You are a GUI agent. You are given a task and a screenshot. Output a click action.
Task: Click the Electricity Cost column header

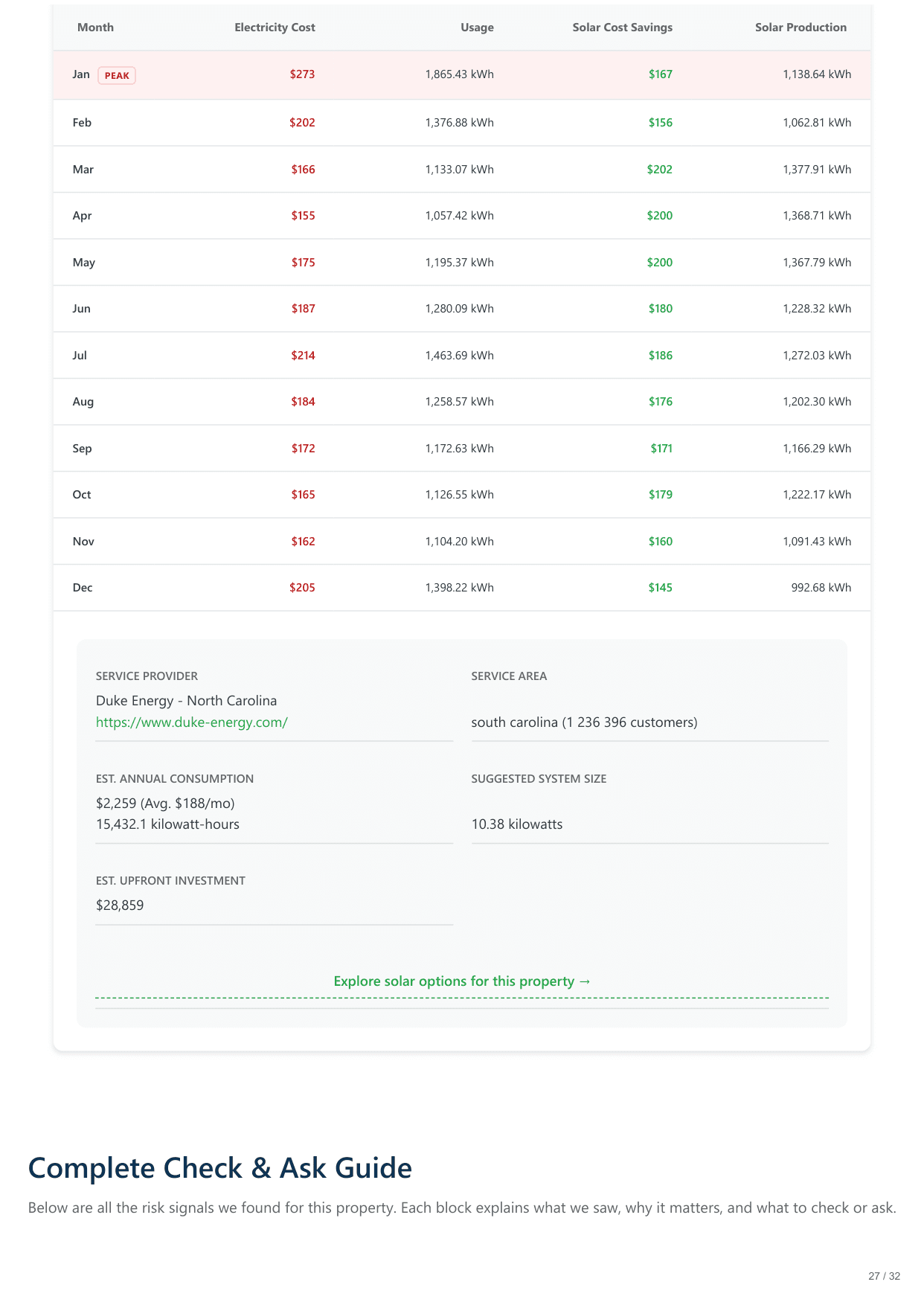275,28
